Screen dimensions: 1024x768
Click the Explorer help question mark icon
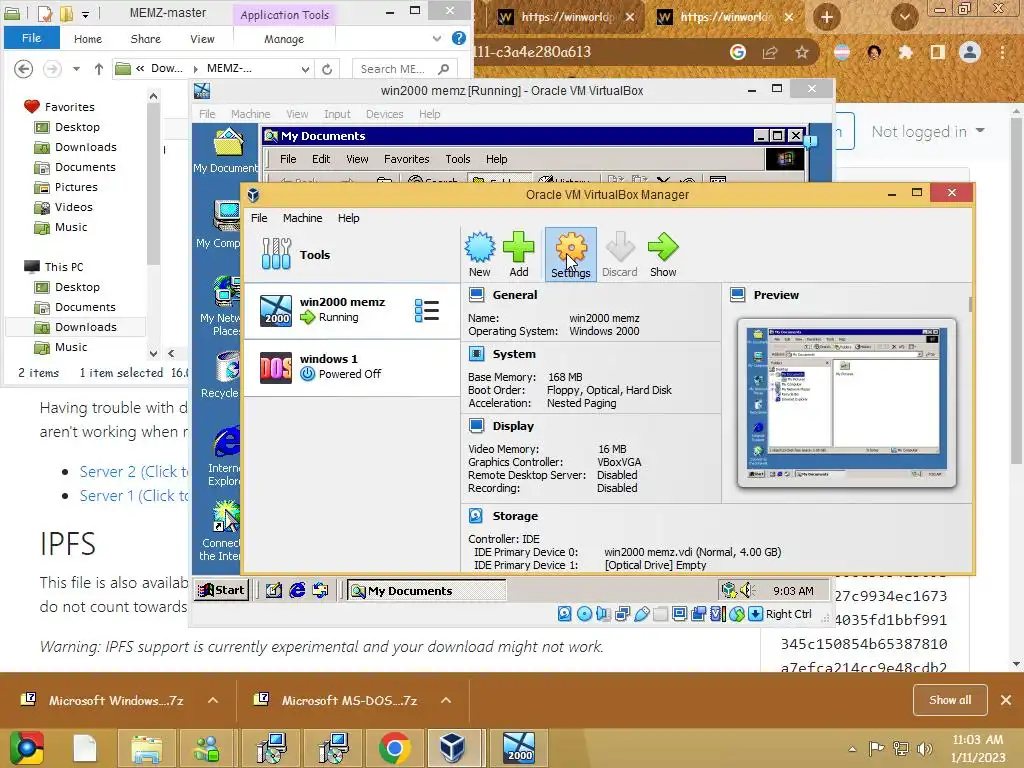(x=459, y=39)
